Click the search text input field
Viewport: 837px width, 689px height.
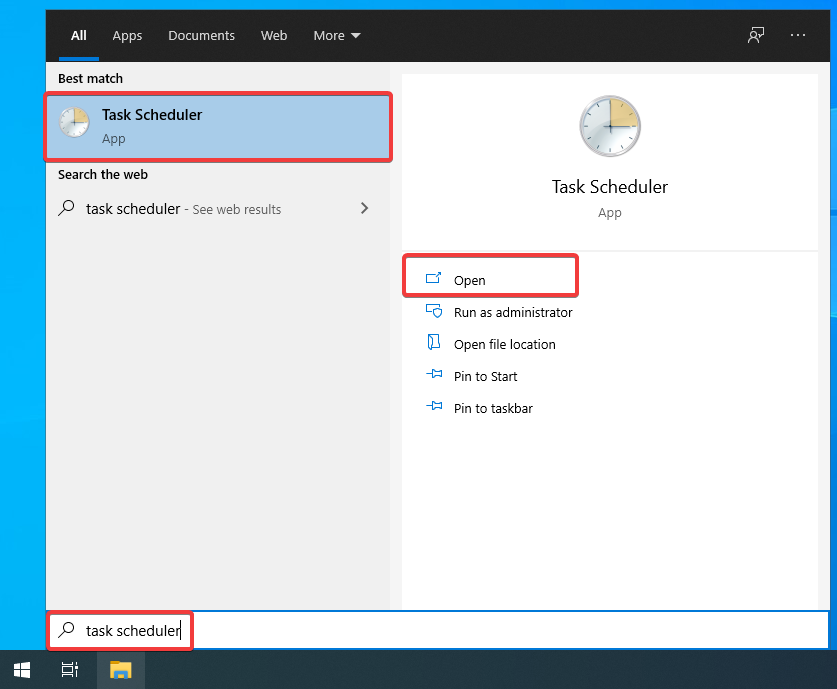point(438,630)
